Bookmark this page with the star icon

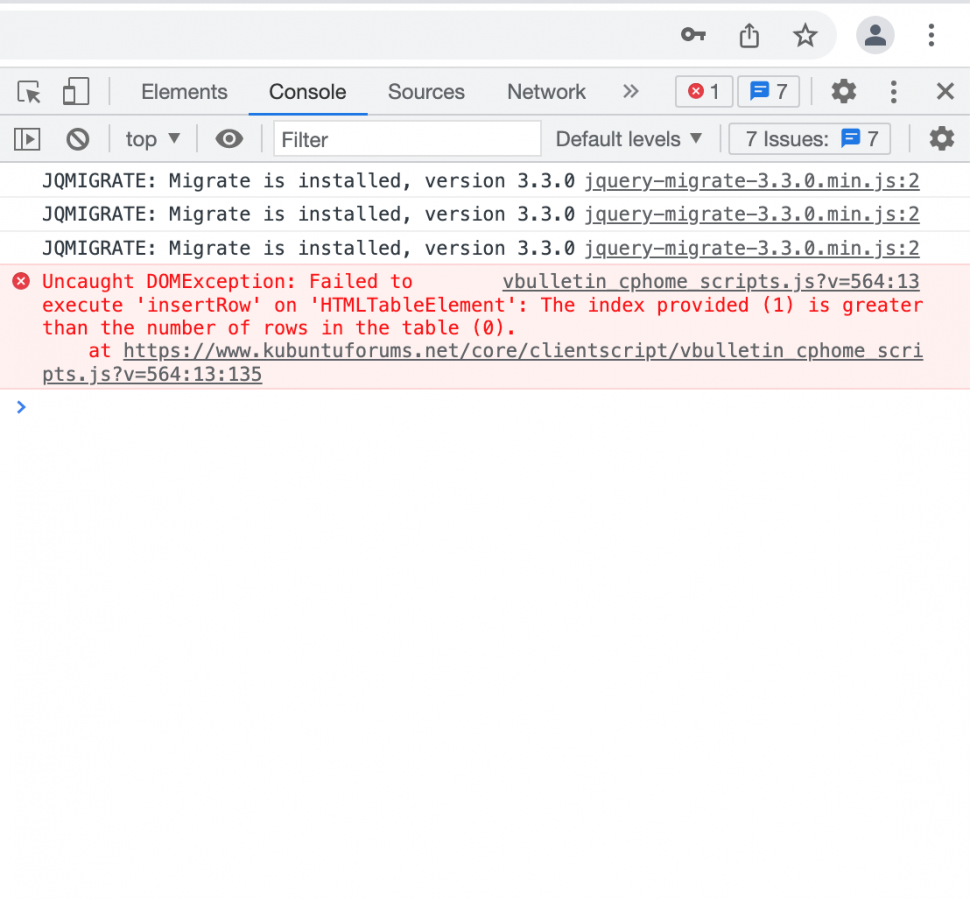805,35
